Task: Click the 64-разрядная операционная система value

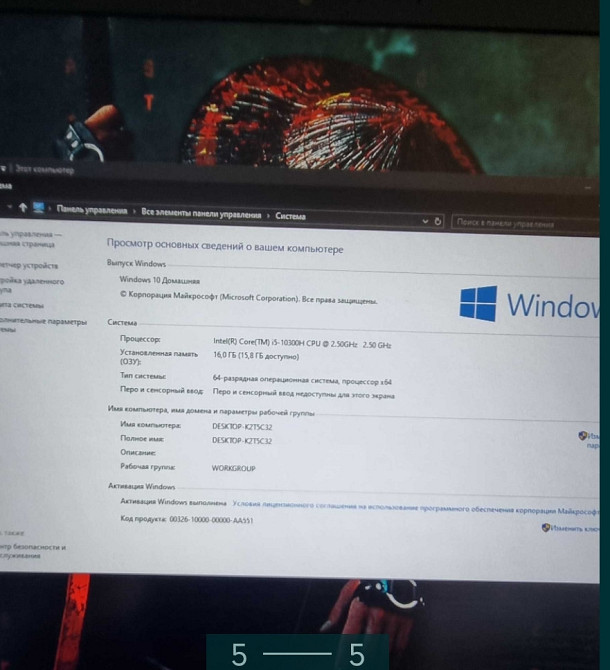Action: click(302, 380)
